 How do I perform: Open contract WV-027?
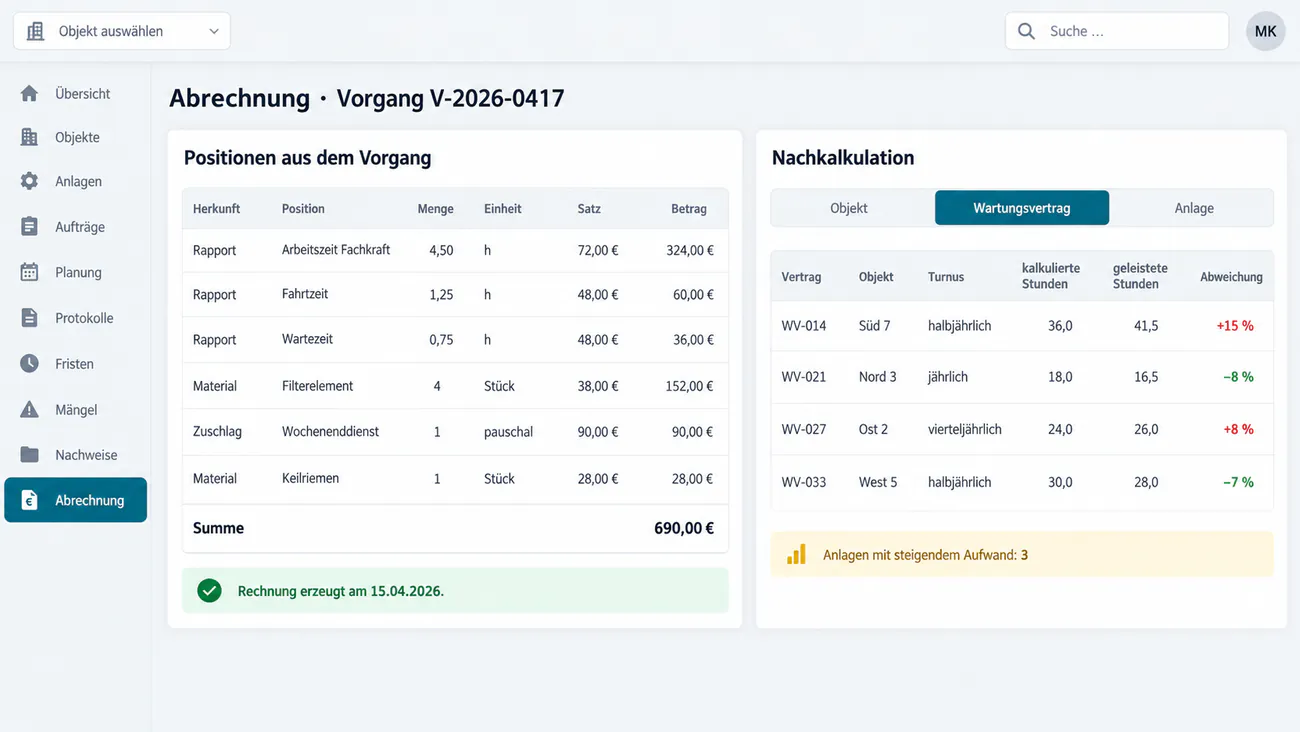point(804,429)
